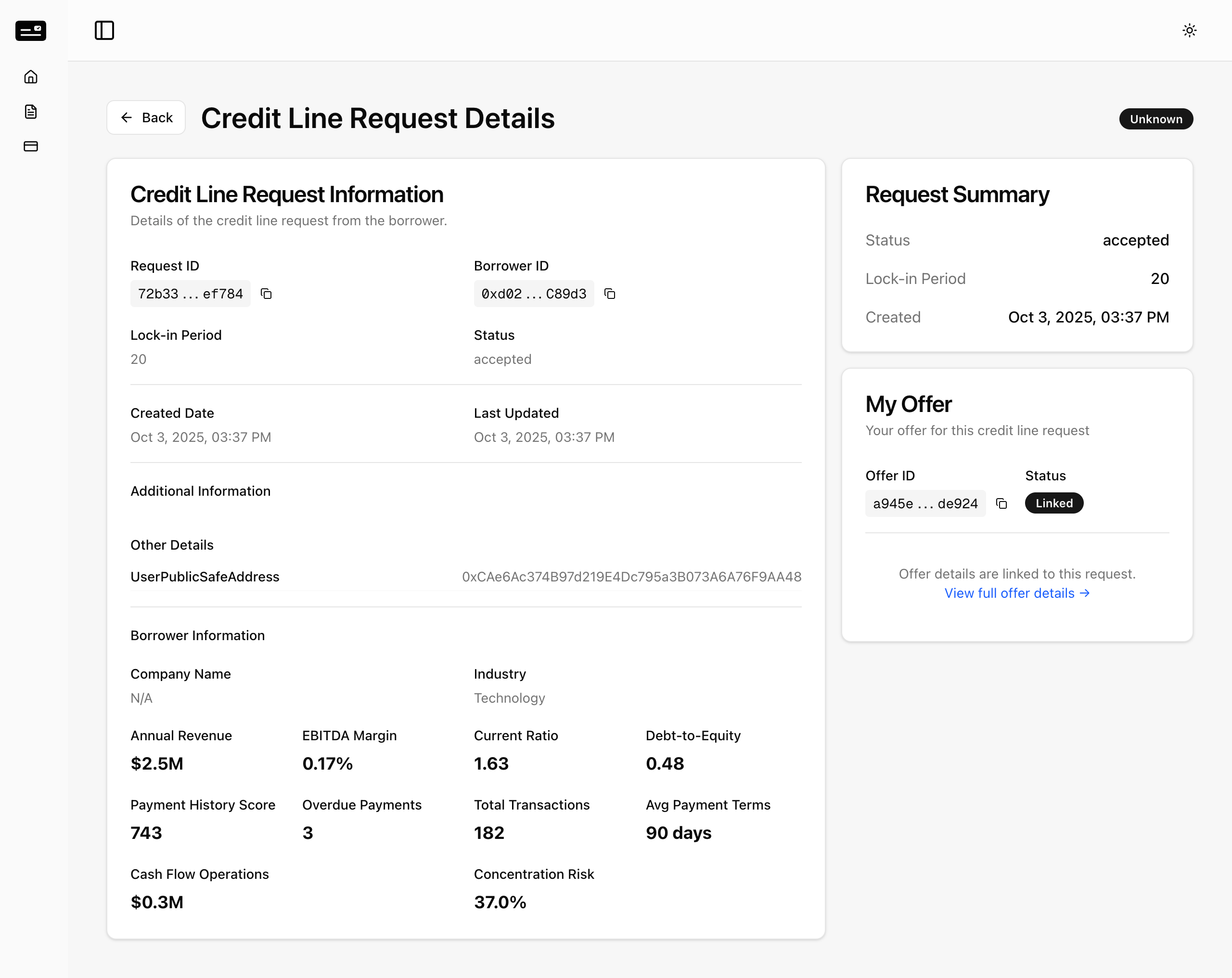Click the Request Summary Created date value
The image size is (1232, 978).
point(1088,317)
